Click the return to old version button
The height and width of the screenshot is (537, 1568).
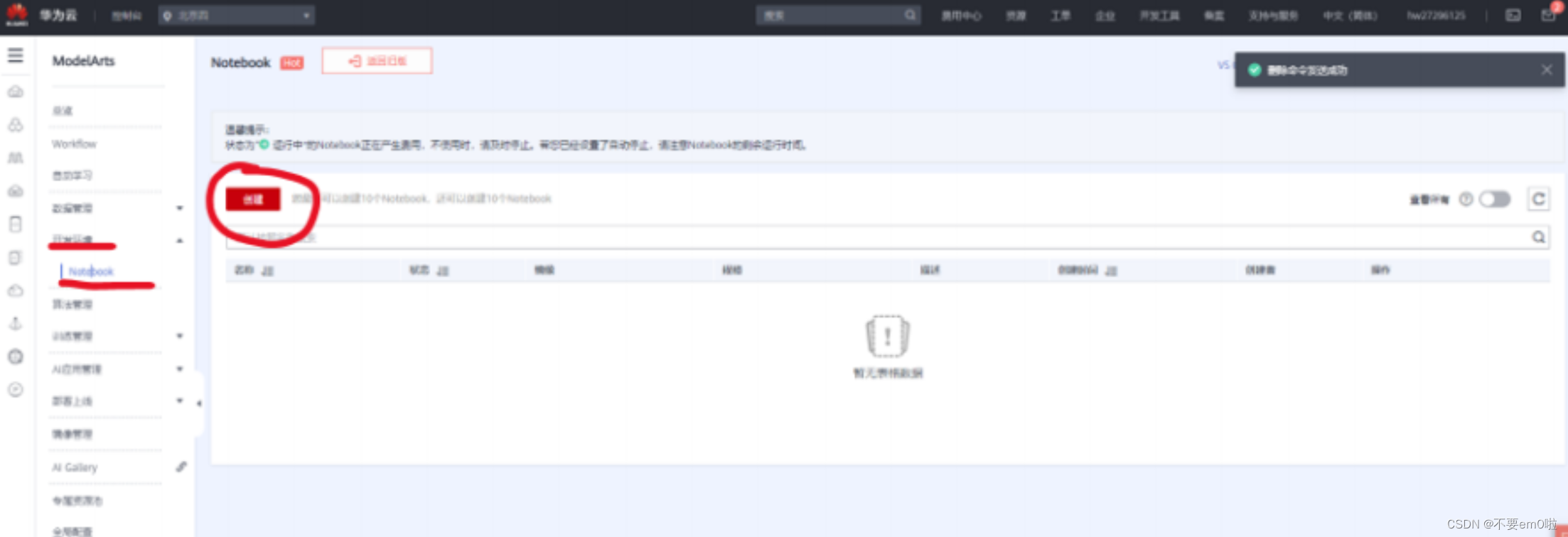tap(377, 61)
